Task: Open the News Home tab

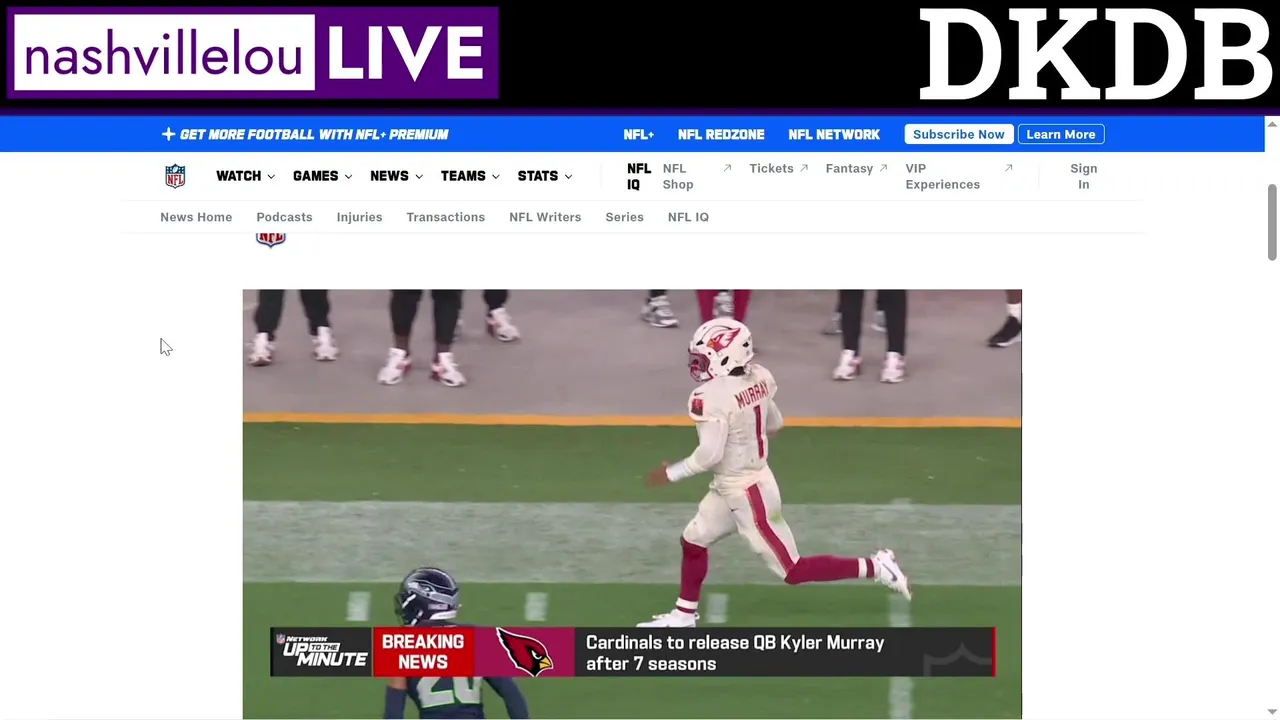Action: click(x=196, y=217)
